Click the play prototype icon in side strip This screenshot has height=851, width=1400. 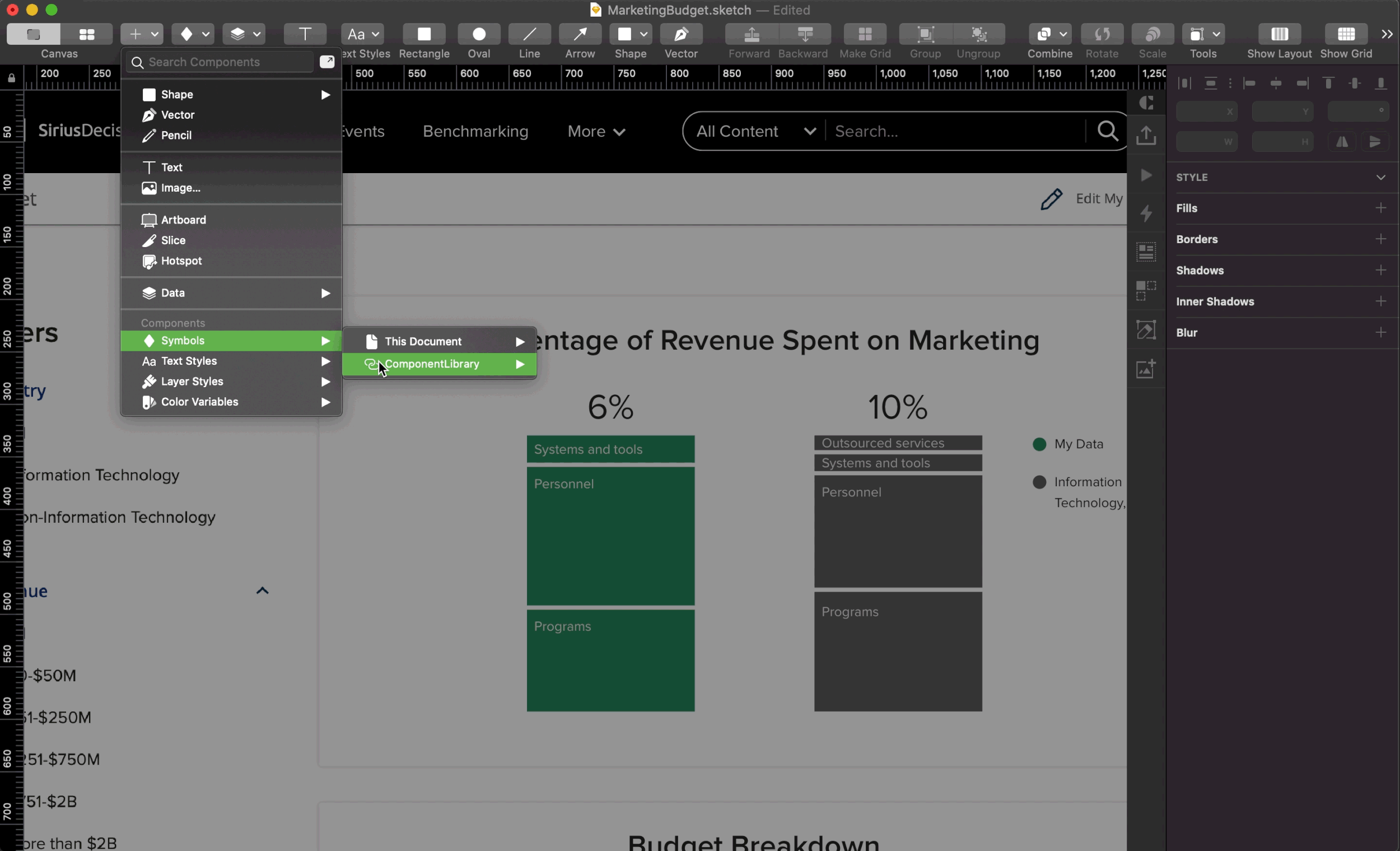tap(1146, 175)
